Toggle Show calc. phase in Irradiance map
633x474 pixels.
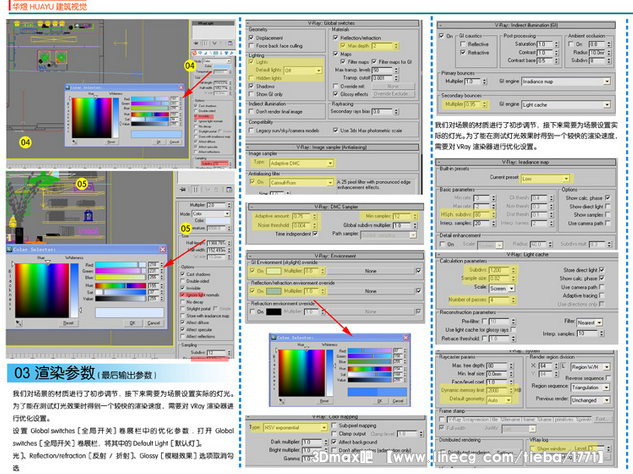(608, 198)
